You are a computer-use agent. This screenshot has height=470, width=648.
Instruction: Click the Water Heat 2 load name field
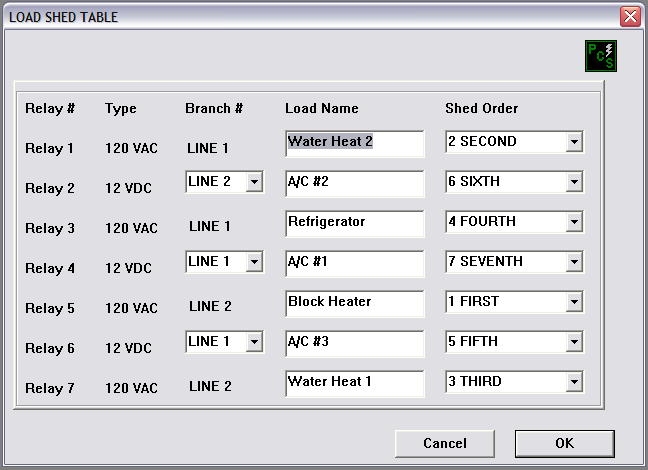point(355,143)
